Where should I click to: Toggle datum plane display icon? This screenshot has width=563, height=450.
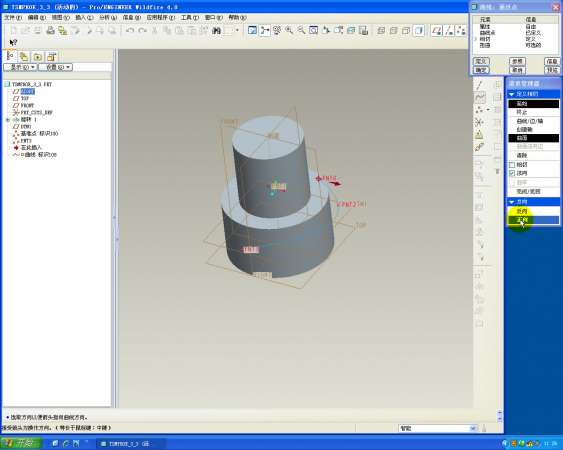click(437, 31)
